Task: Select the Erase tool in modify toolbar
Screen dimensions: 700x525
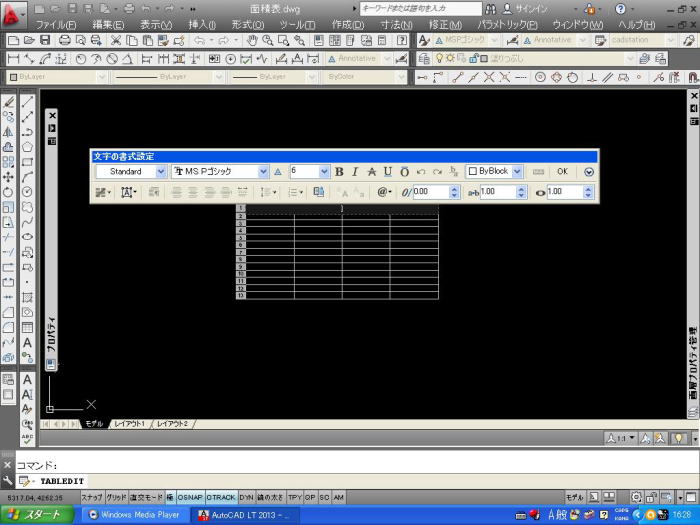Action: [x=8, y=102]
